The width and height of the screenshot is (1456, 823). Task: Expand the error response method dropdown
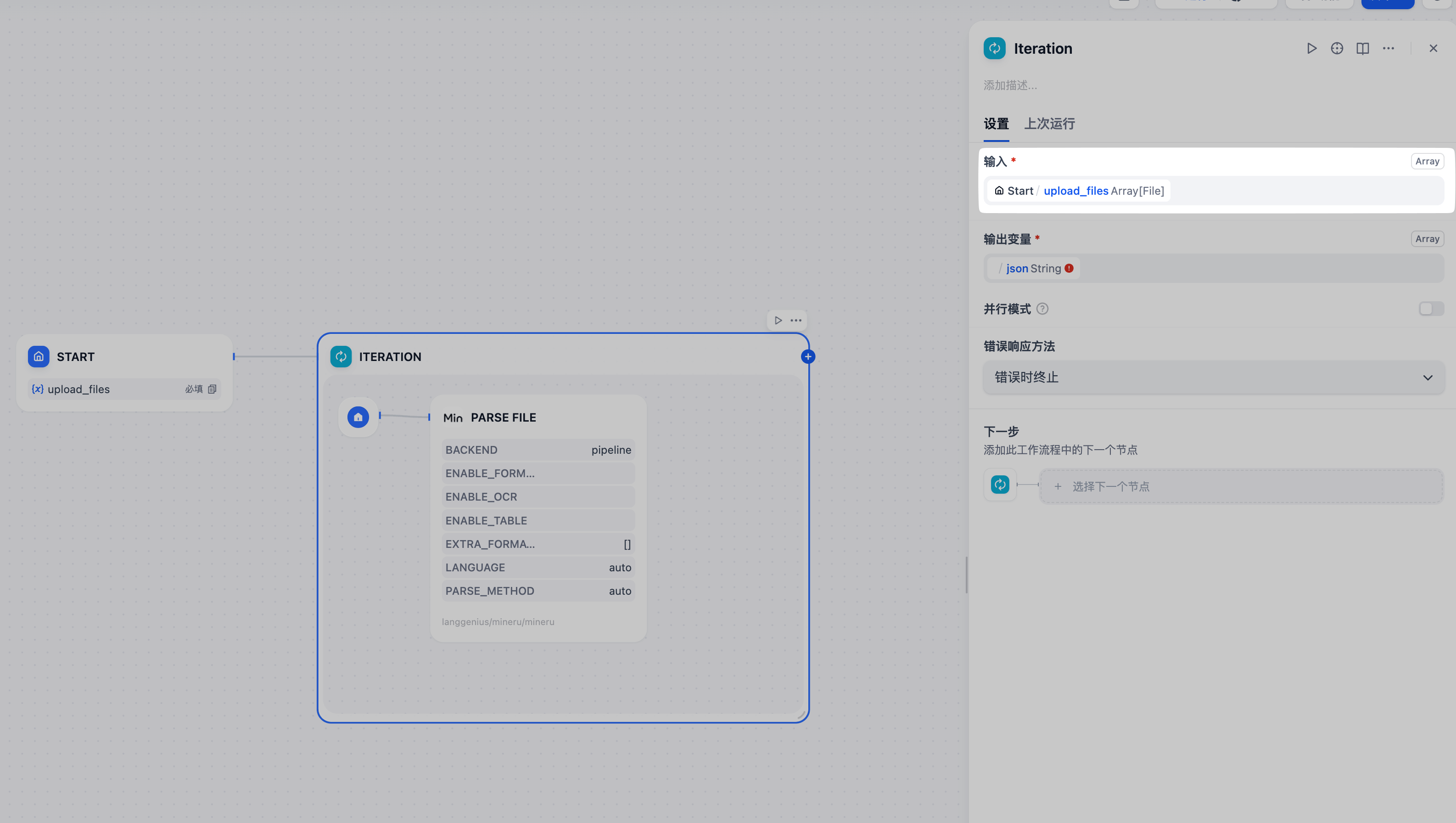pos(1214,377)
